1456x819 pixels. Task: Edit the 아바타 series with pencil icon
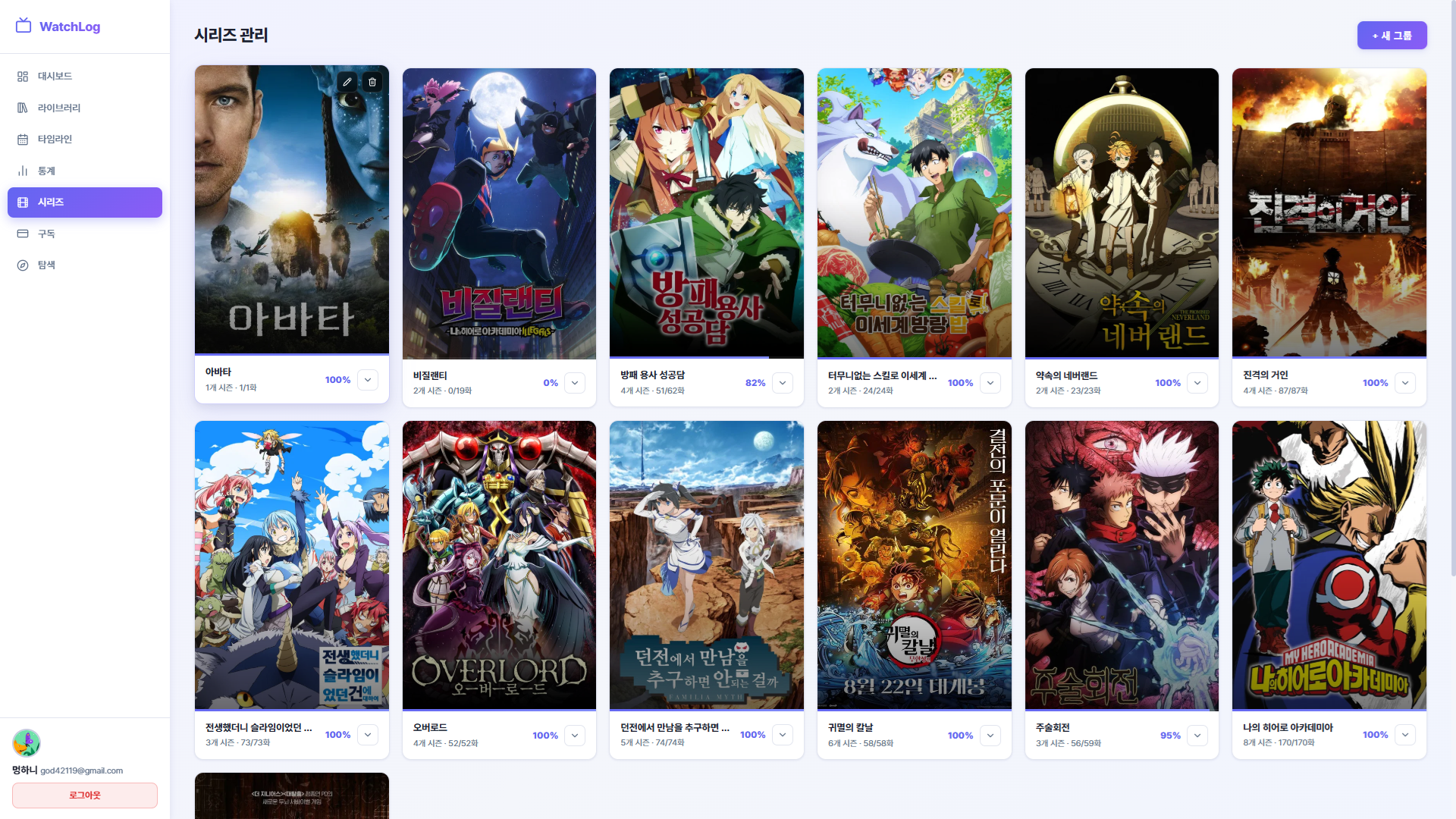pyautogui.click(x=347, y=82)
